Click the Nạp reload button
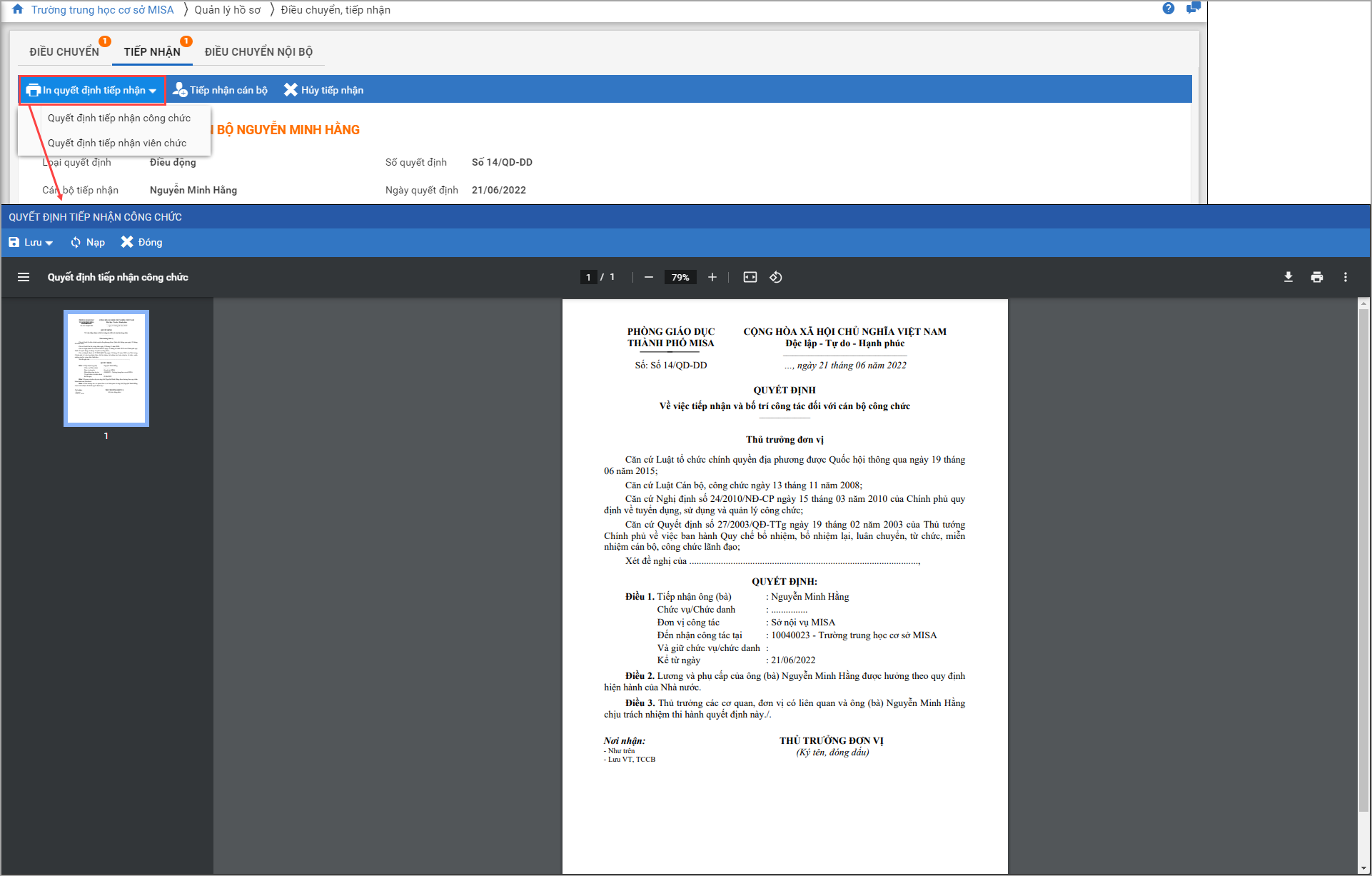The width and height of the screenshot is (1372, 876). pos(88,243)
